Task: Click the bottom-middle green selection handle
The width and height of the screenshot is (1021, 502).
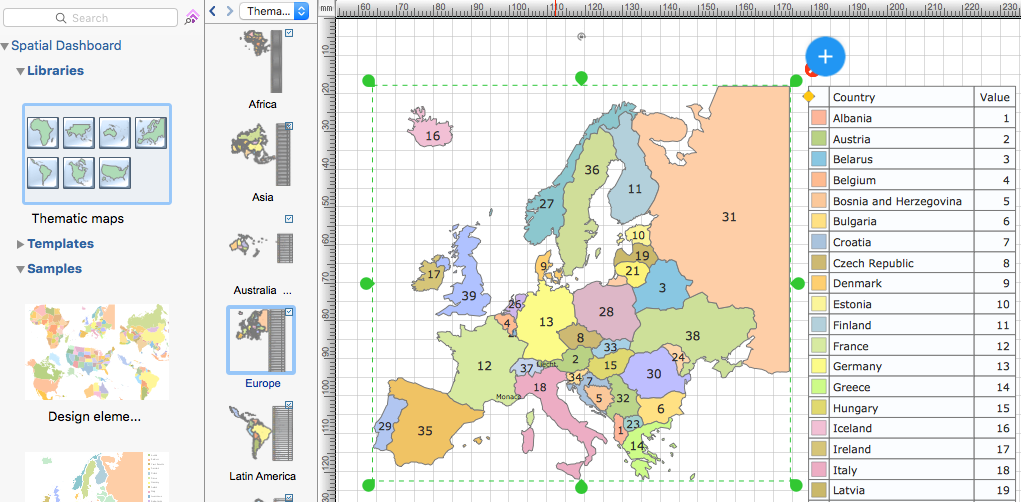Action: 581,488
